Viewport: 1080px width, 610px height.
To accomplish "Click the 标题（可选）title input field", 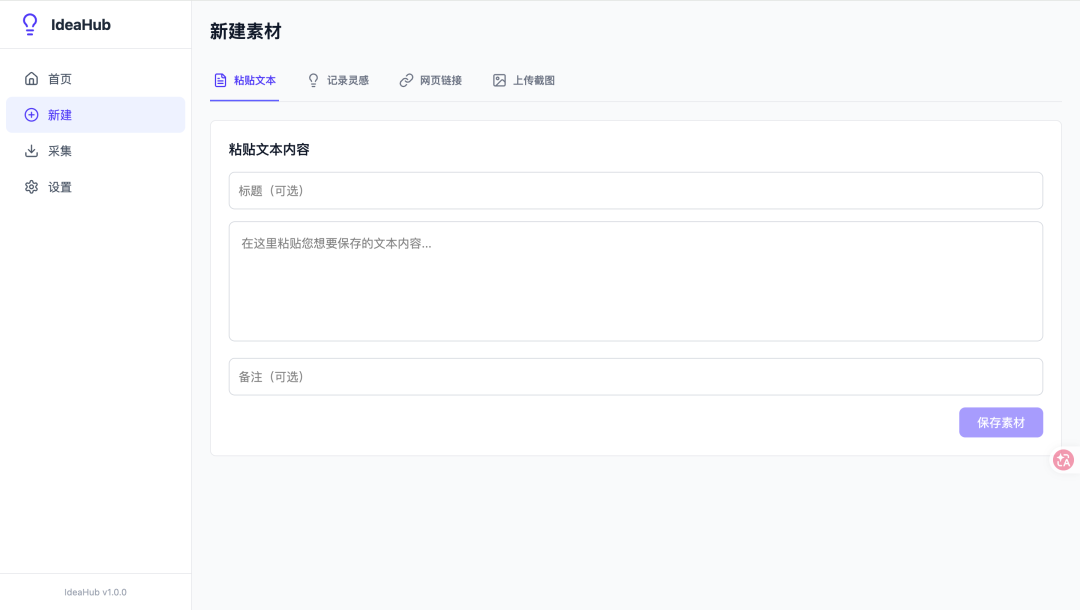I will (x=635, y=190).
